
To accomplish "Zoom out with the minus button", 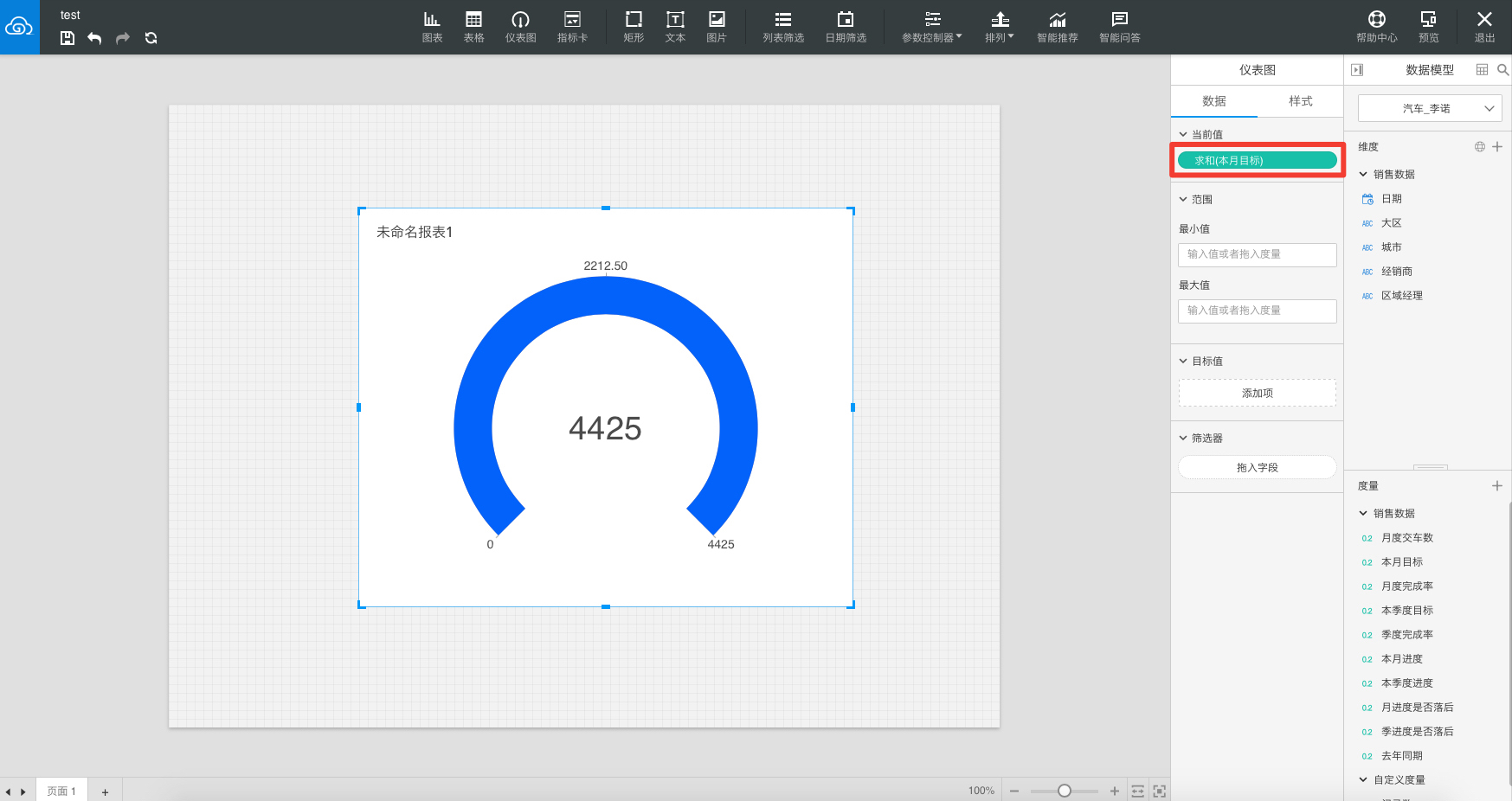I will point(1014,791).
